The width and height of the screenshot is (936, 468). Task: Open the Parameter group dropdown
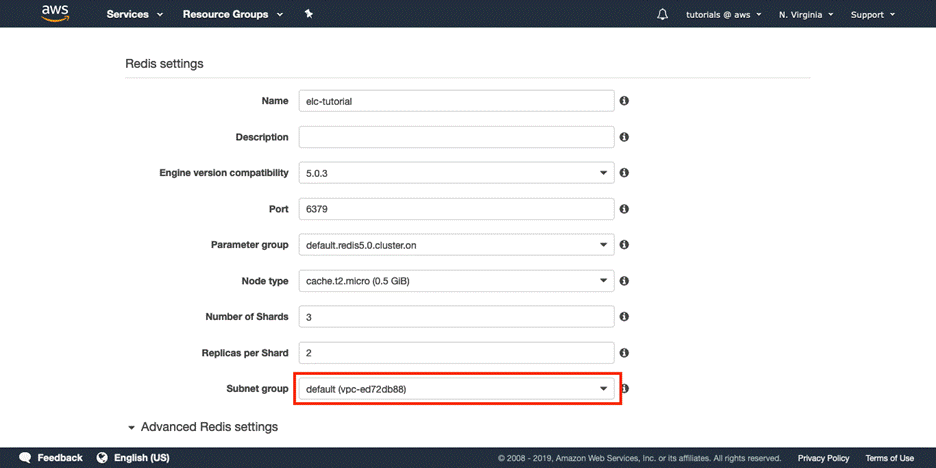456,245
